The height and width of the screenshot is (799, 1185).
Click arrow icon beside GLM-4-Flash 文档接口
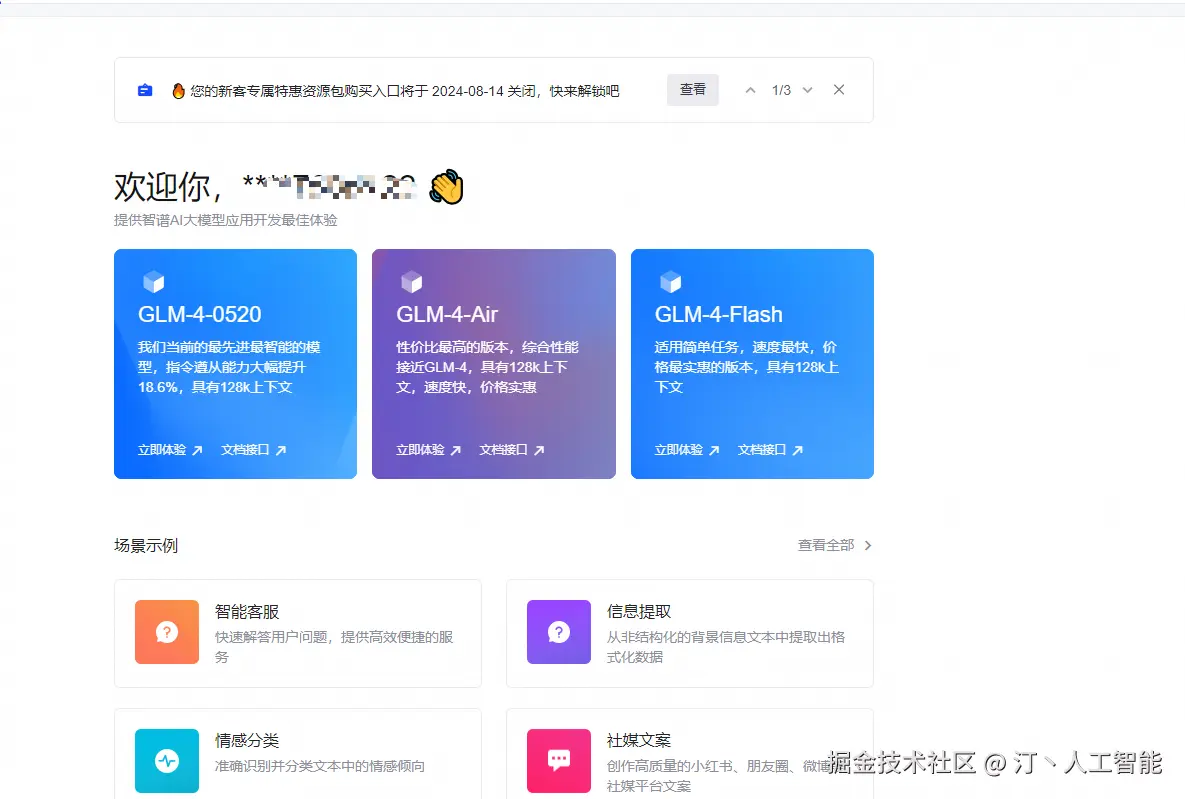[x=797, y=451]
